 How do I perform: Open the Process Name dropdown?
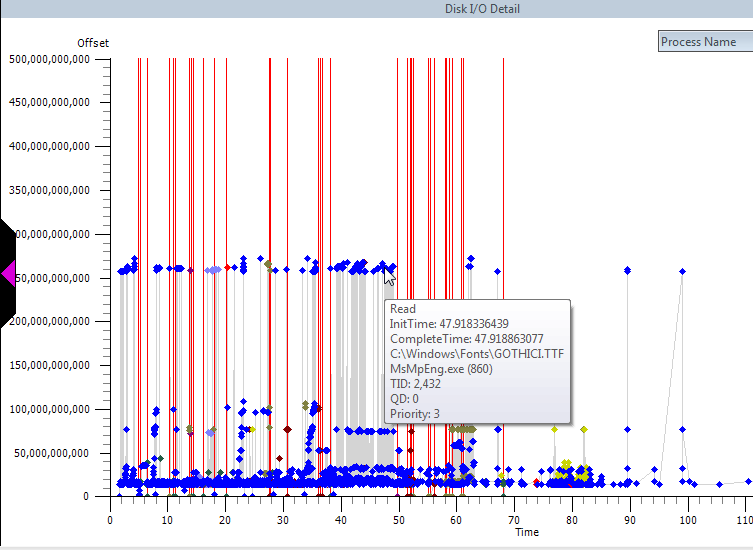705,42
